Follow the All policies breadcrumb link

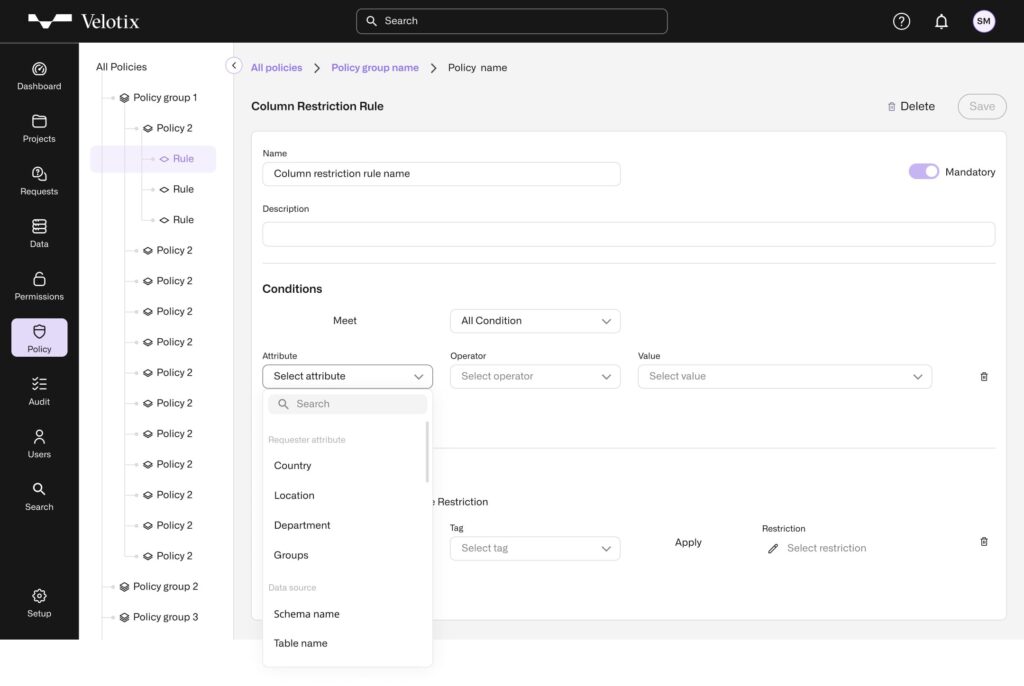tap(276, 68)
